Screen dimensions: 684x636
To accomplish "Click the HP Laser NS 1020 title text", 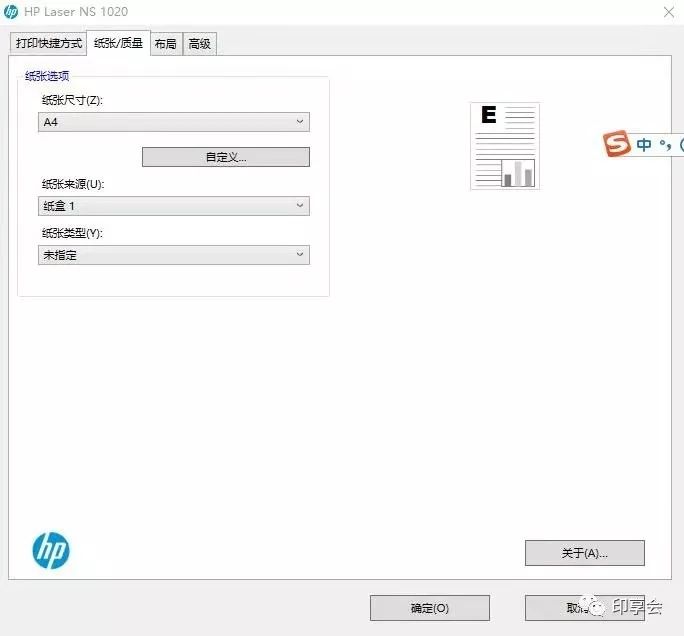I will click(x=76, y=12).
